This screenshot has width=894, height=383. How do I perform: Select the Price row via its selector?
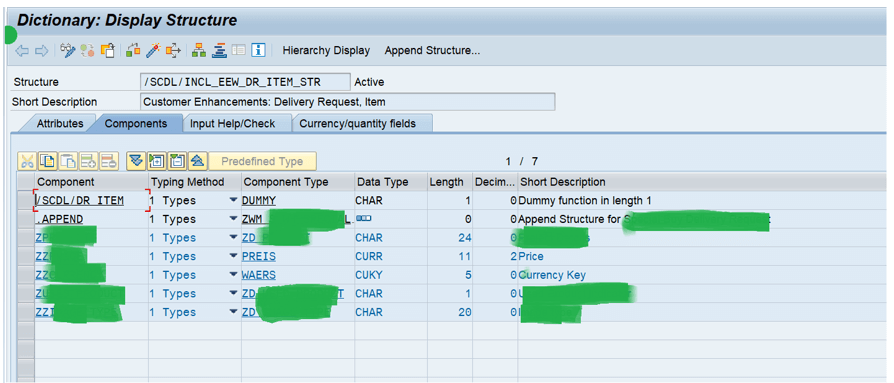coord(26,256)
